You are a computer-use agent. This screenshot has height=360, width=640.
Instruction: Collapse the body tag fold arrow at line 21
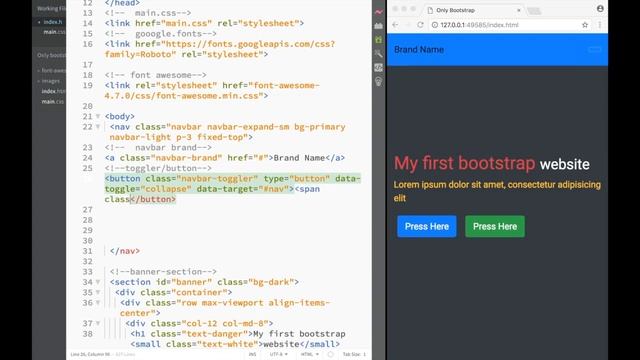tap(98, 117)
